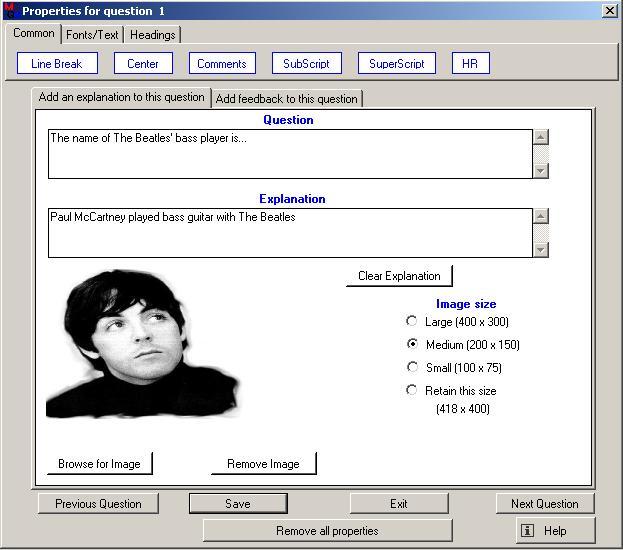Switch to the Fonts/Text tab

click(x=92, y=35)
